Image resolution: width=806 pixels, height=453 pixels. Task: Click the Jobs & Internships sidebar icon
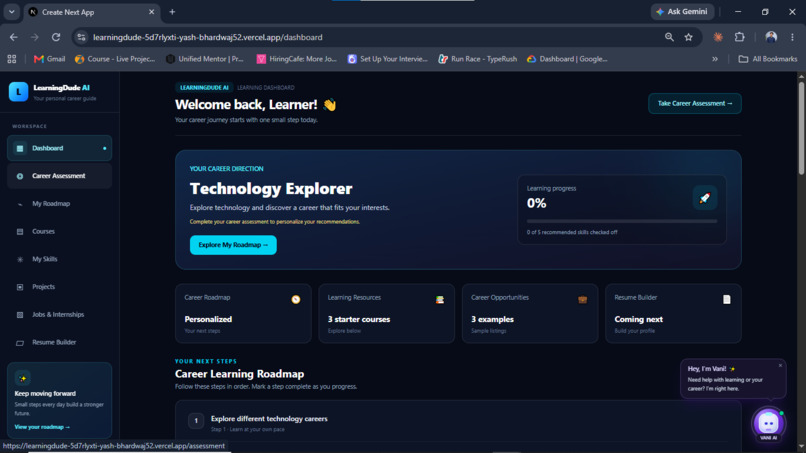20,315
